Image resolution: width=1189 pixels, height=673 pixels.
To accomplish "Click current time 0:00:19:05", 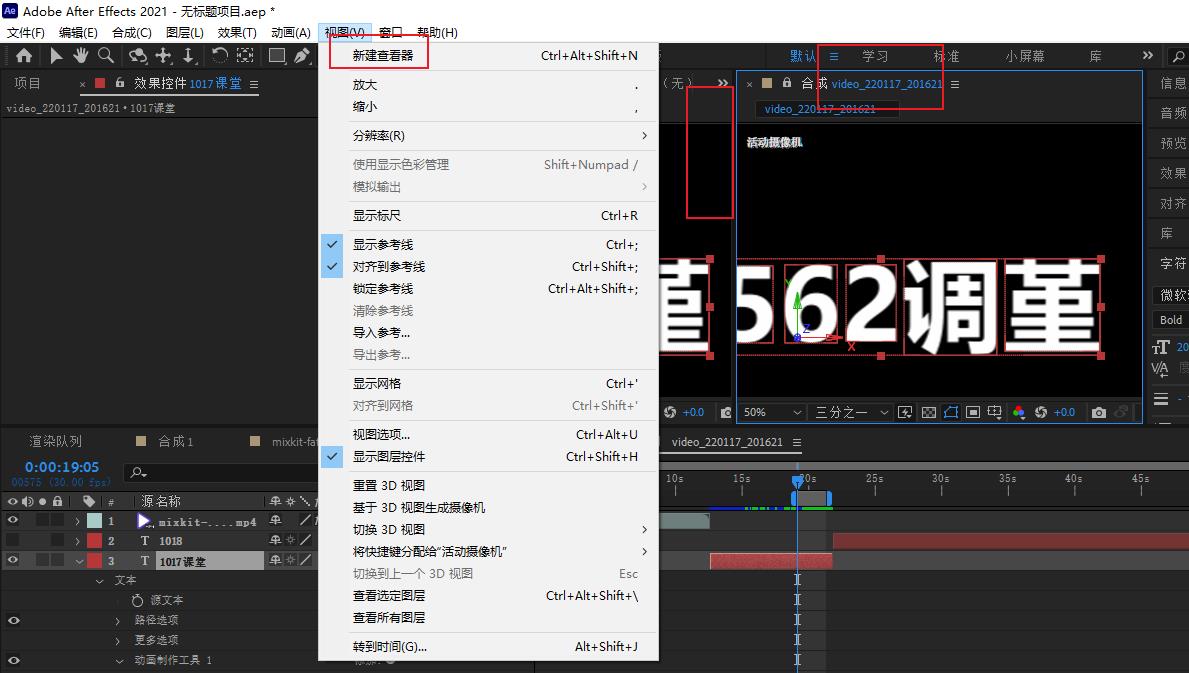I will pyautogui.click(x=61, y=467).
